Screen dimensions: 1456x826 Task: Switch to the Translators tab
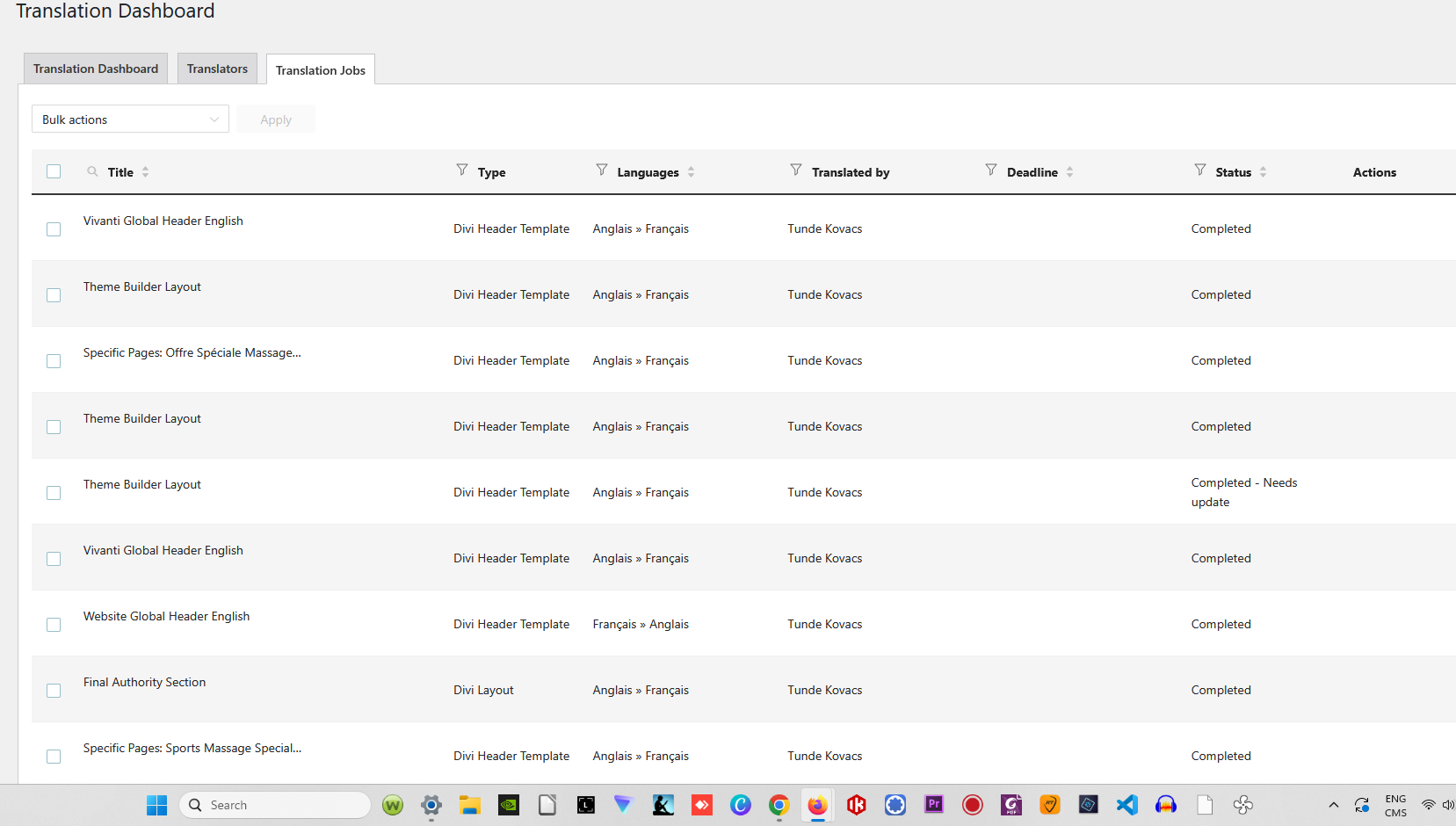click(217, 69)
